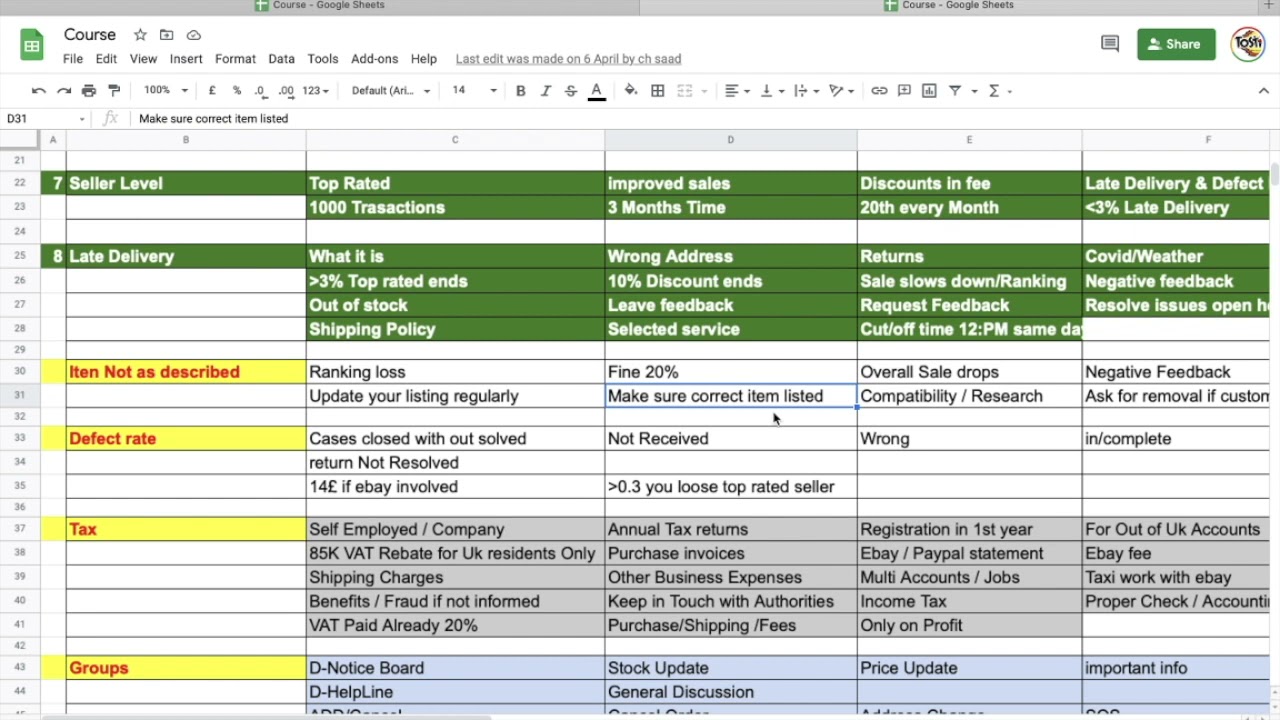This screenshot has width=1280, height=720.
Task: Format as currency with pound icon
Action: (212, 91)
